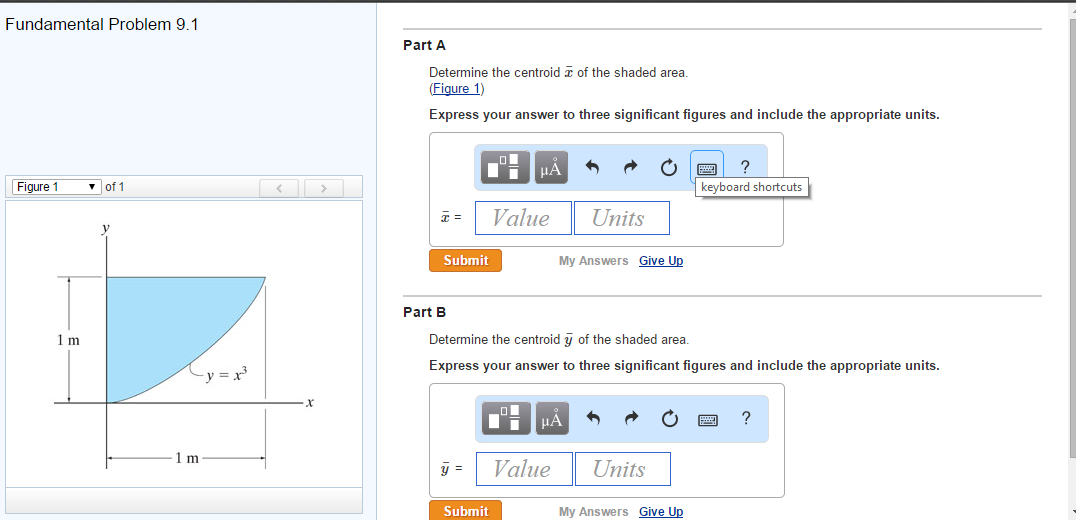Open help question mark in Part B
Screen dimensions: 1076x520
(747, 418)
